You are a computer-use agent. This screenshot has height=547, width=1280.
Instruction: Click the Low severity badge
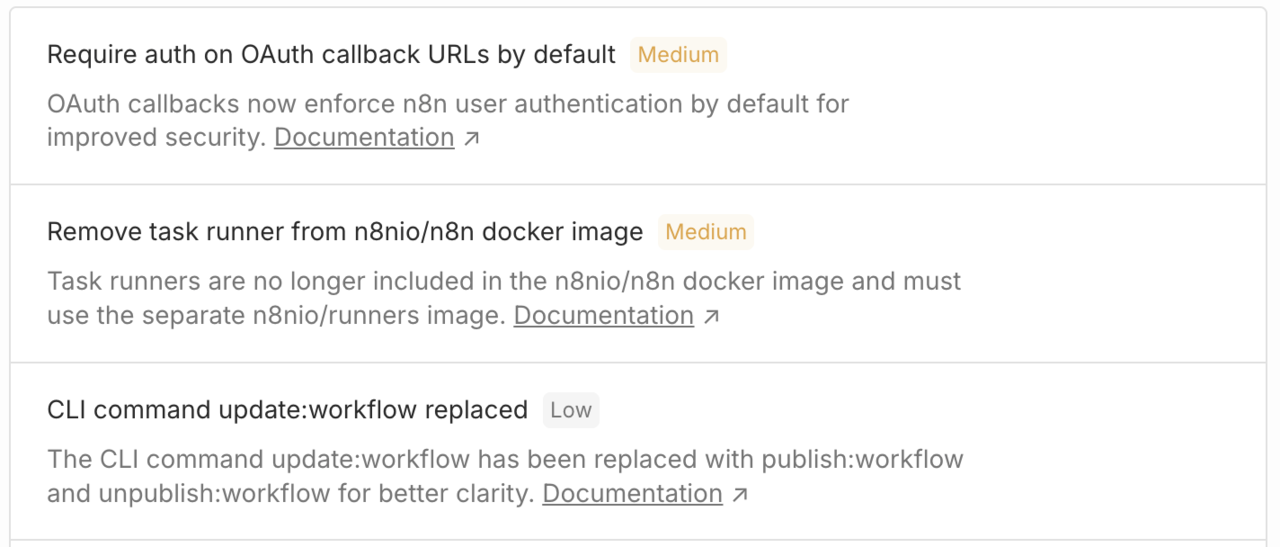(571, 410)
